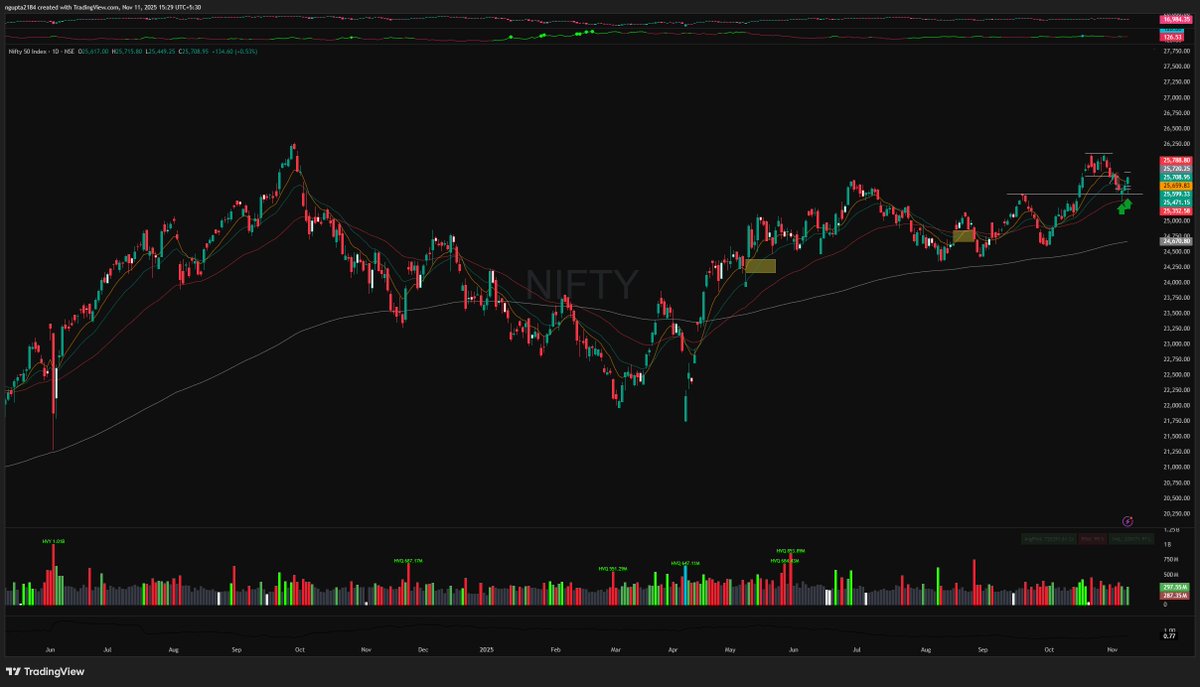This screenshot has height=687, width=1200.
Task: Click the NSE exchange label in the legend
Action: 69,50
